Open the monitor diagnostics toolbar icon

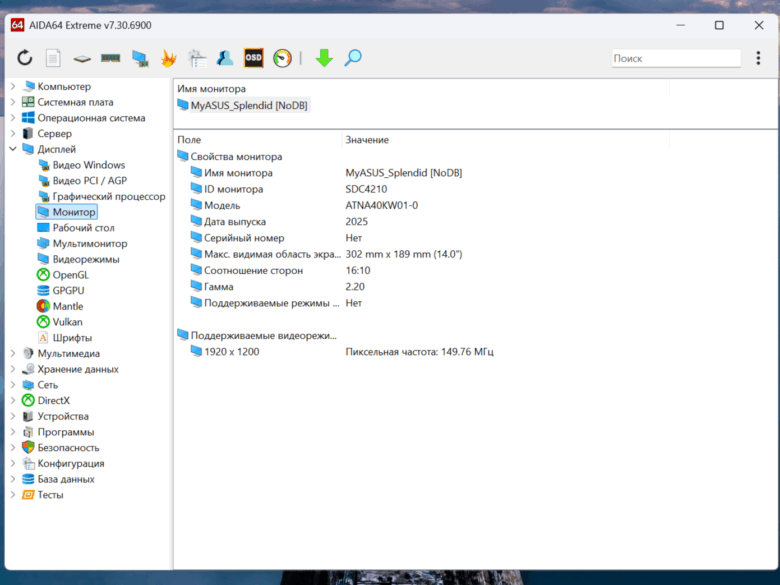(140, 58)
